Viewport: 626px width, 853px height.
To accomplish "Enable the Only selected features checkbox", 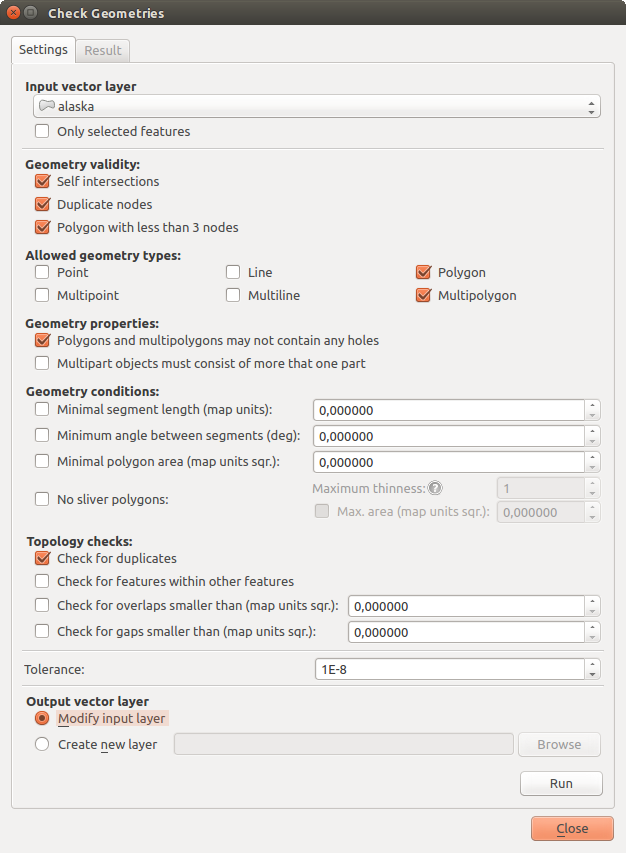I will tap(42, 131).
